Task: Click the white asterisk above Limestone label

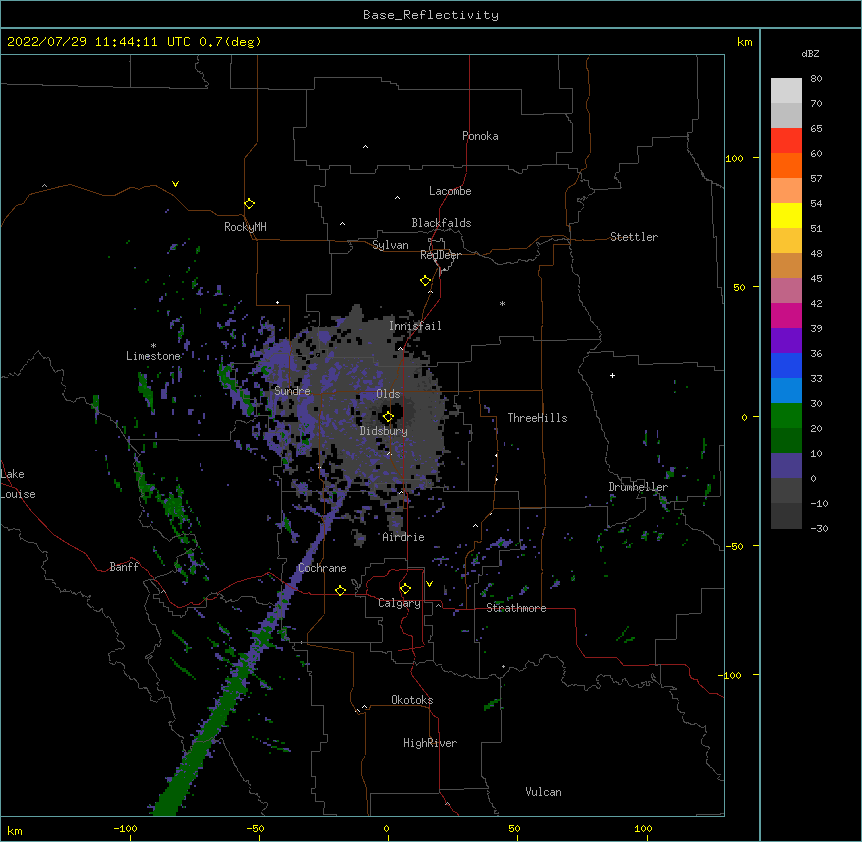Action: (153, 346)
